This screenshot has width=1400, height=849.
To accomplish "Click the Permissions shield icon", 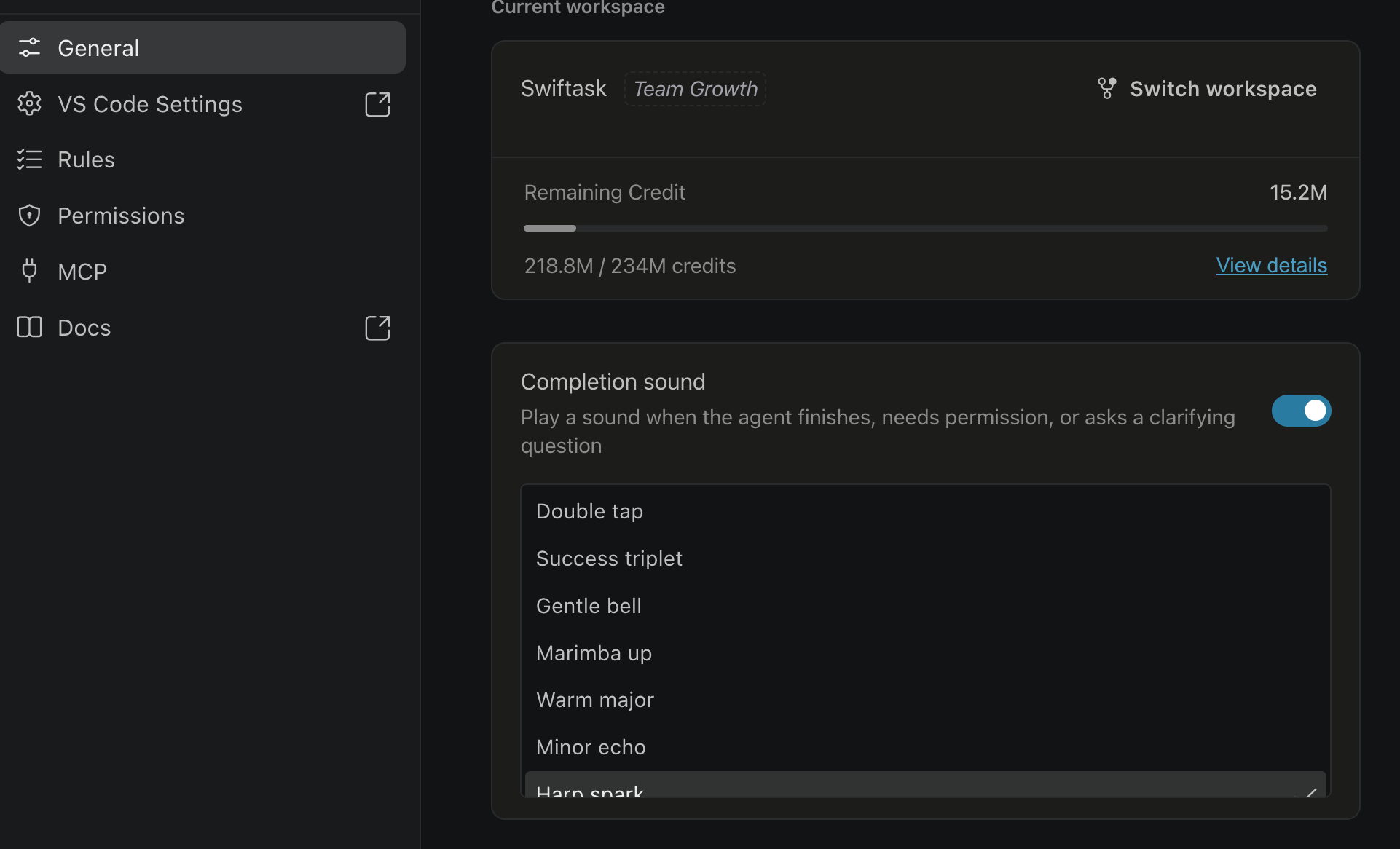I will 29,216.
